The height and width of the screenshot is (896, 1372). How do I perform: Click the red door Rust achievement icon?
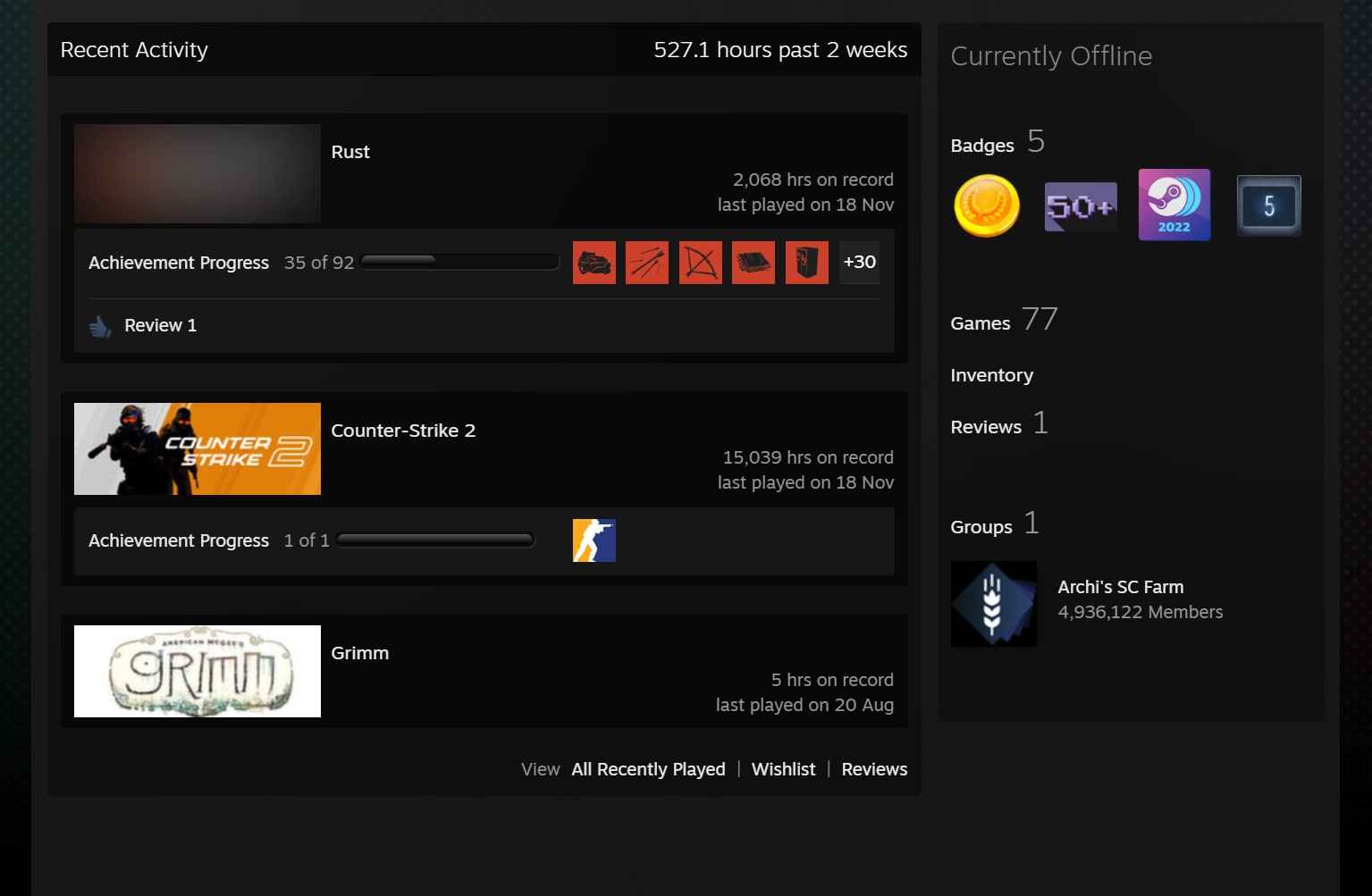pos(805,262)
